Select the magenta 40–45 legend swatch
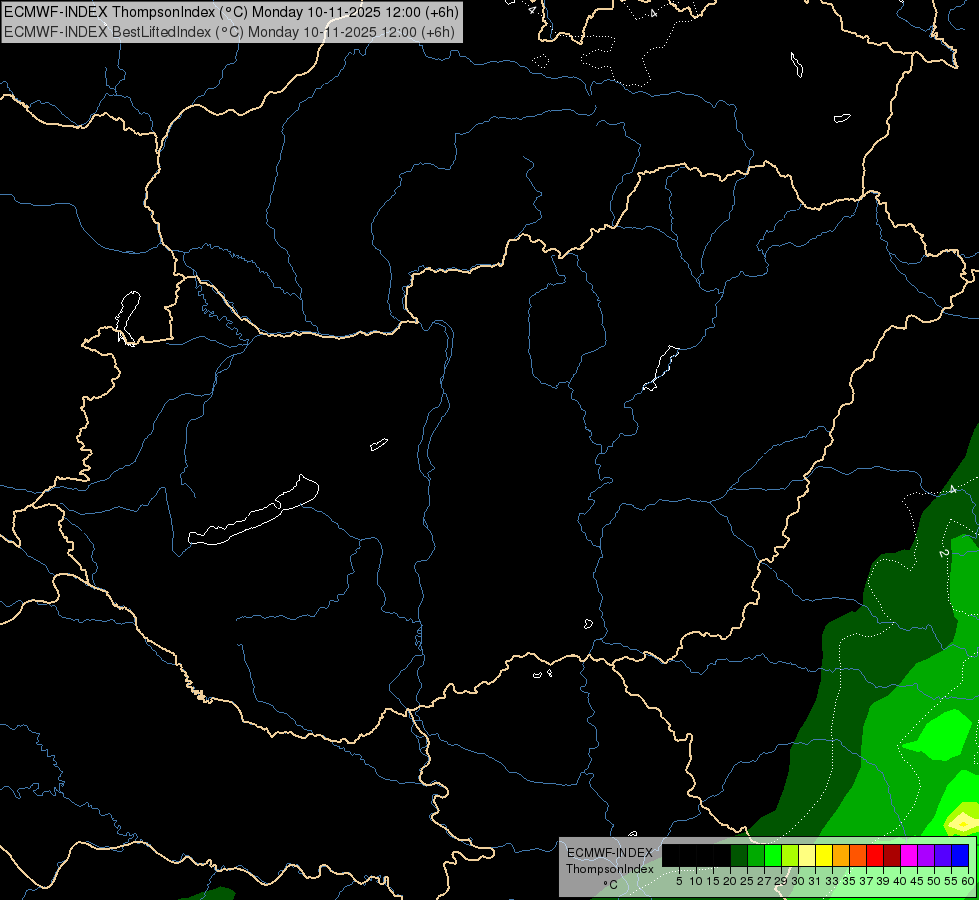Image resolution: width=979 pixels, height=900 pixels. (x=909, y=855)
